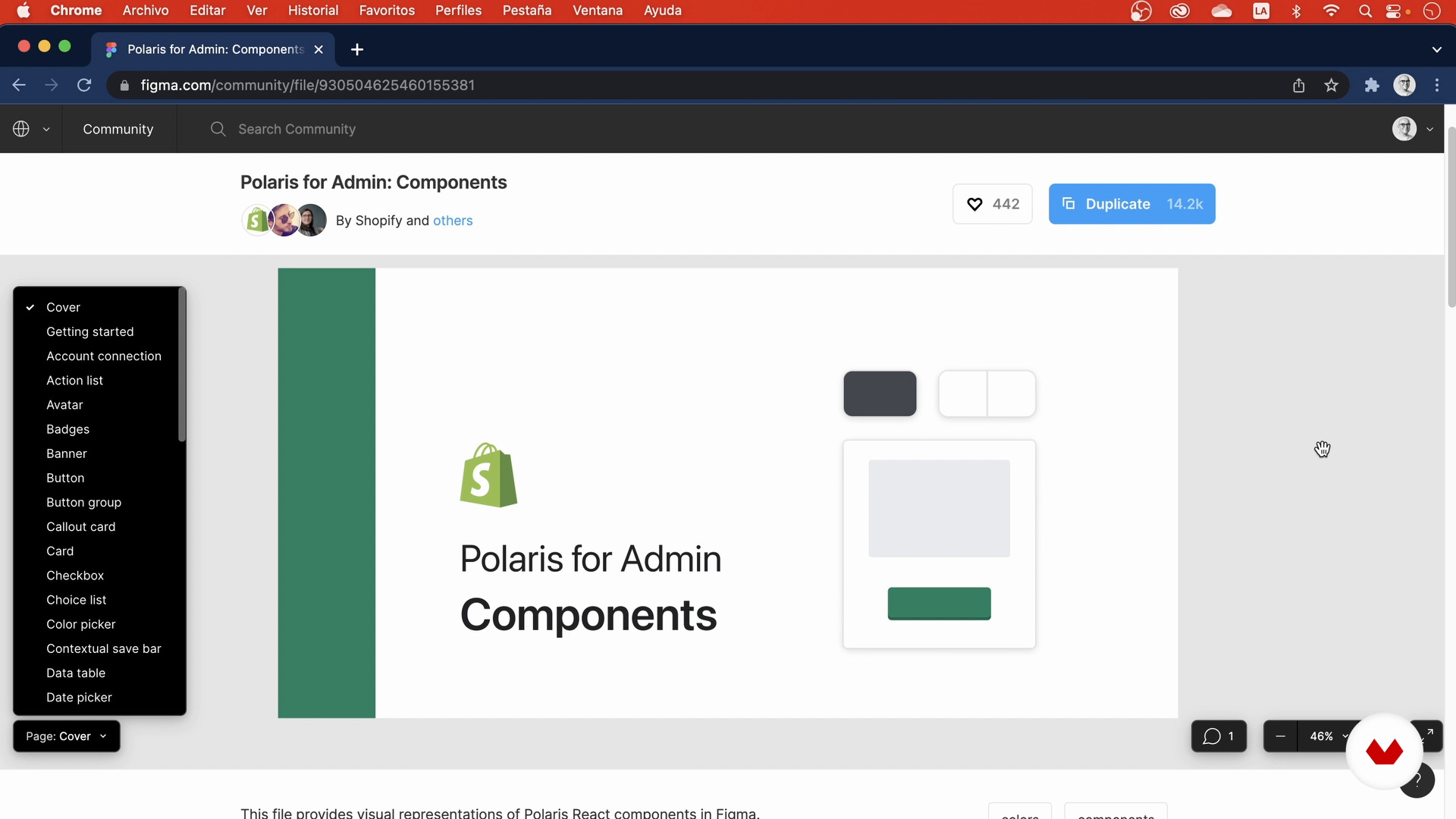Expand preview to fullscreen
The width and height of the screenshot is (1456, 819).
(1429, 733)
